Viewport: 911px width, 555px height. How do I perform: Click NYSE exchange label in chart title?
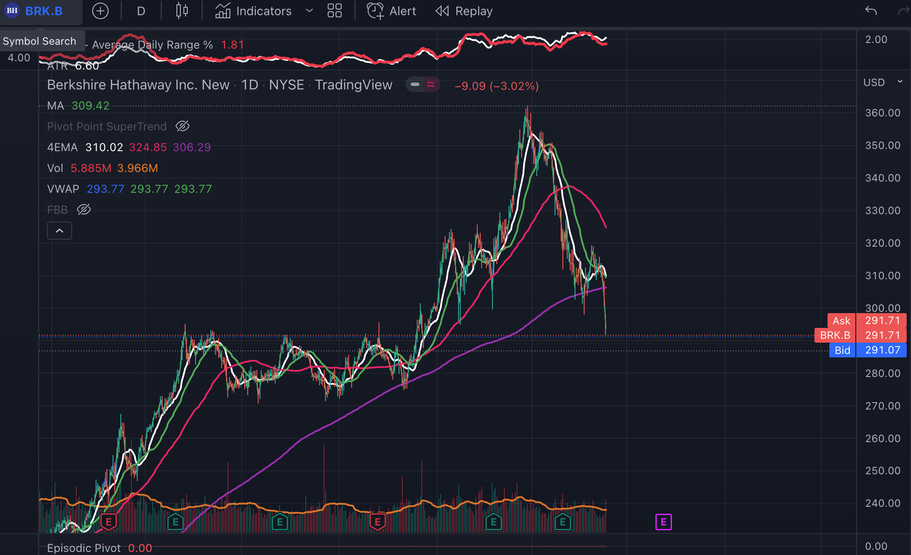click(x=286, y=85)
